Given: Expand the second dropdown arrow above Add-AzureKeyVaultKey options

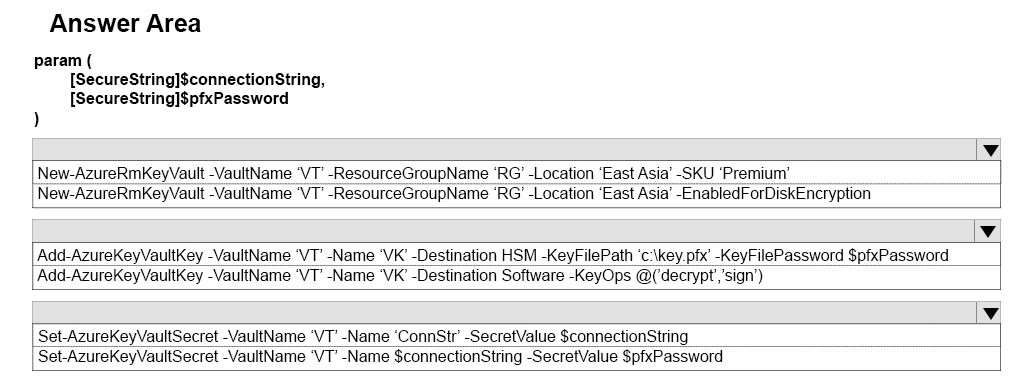Looking at the screenshot, I should [x=988, y=231].
